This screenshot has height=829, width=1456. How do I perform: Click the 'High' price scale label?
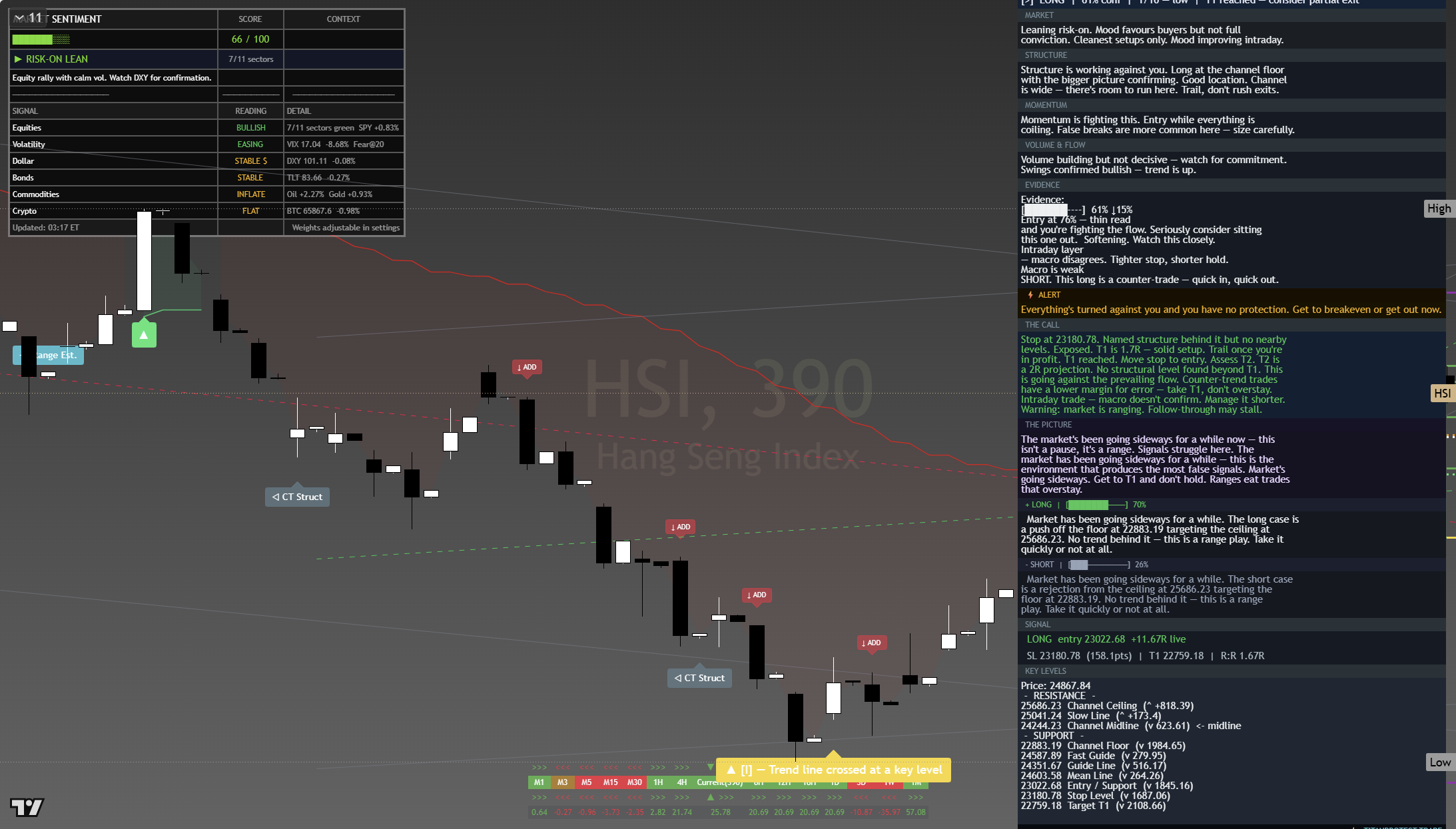pyautogui.click(x=1439, y=208)
